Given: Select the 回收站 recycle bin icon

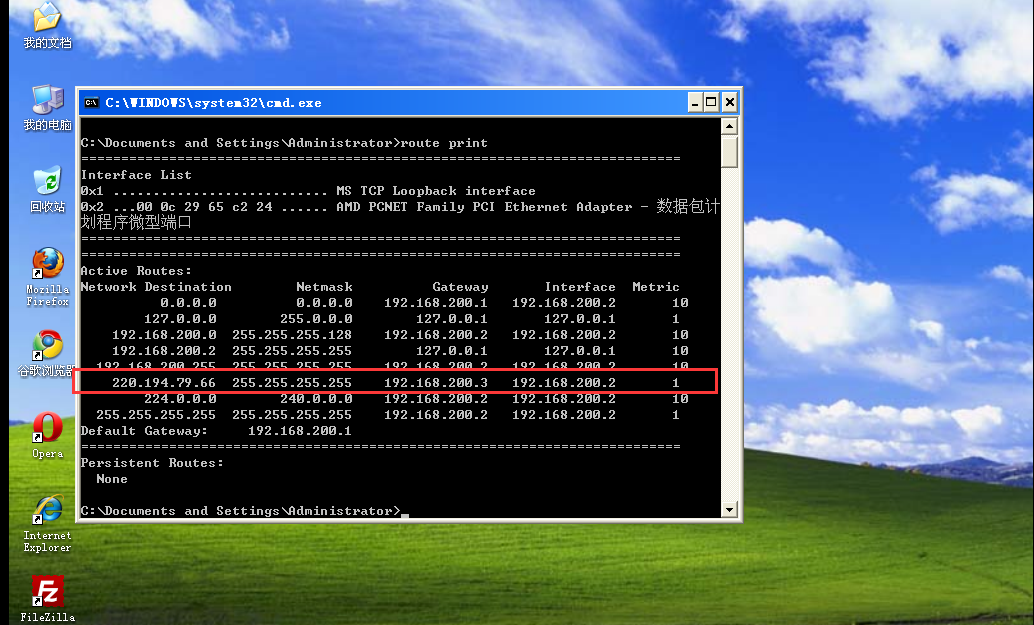Looking at the screenshot, I should (47, 189).
